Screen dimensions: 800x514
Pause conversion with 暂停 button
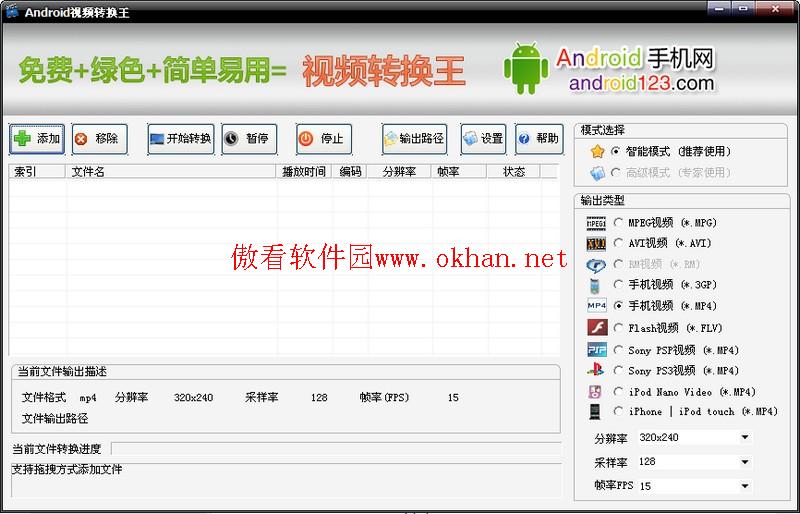click(x=249, y=139)
